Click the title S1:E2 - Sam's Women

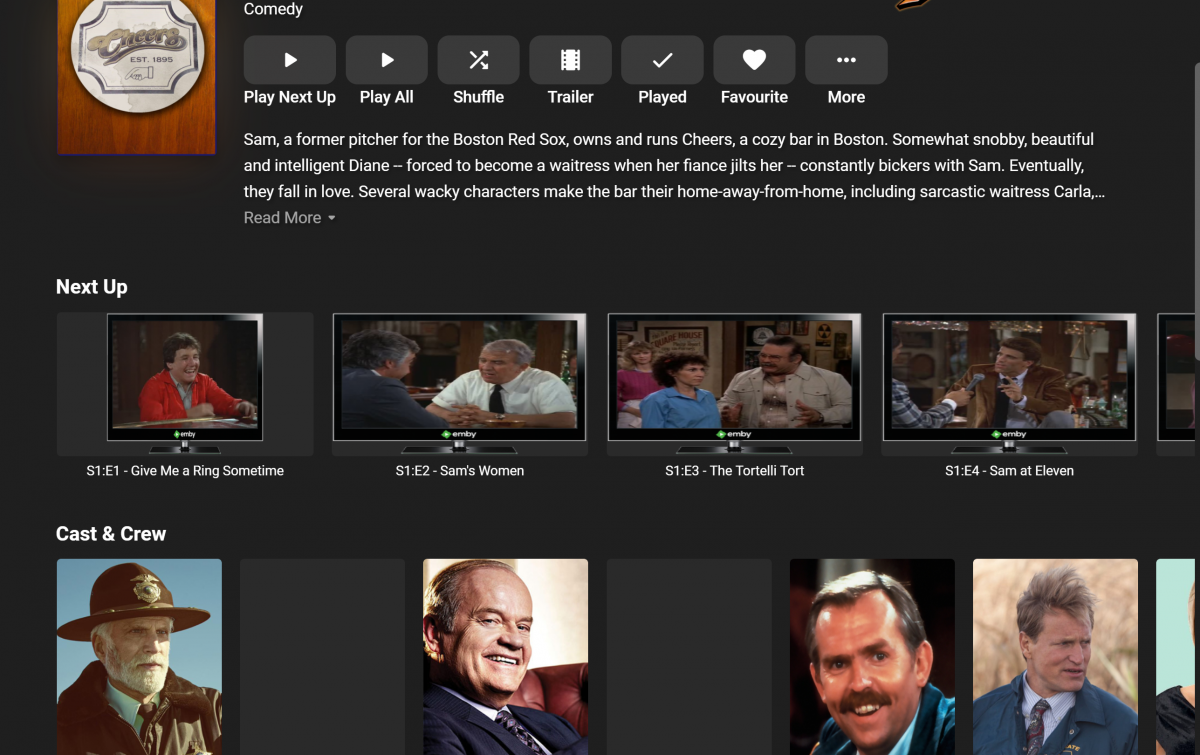click(x=460, y=471)
